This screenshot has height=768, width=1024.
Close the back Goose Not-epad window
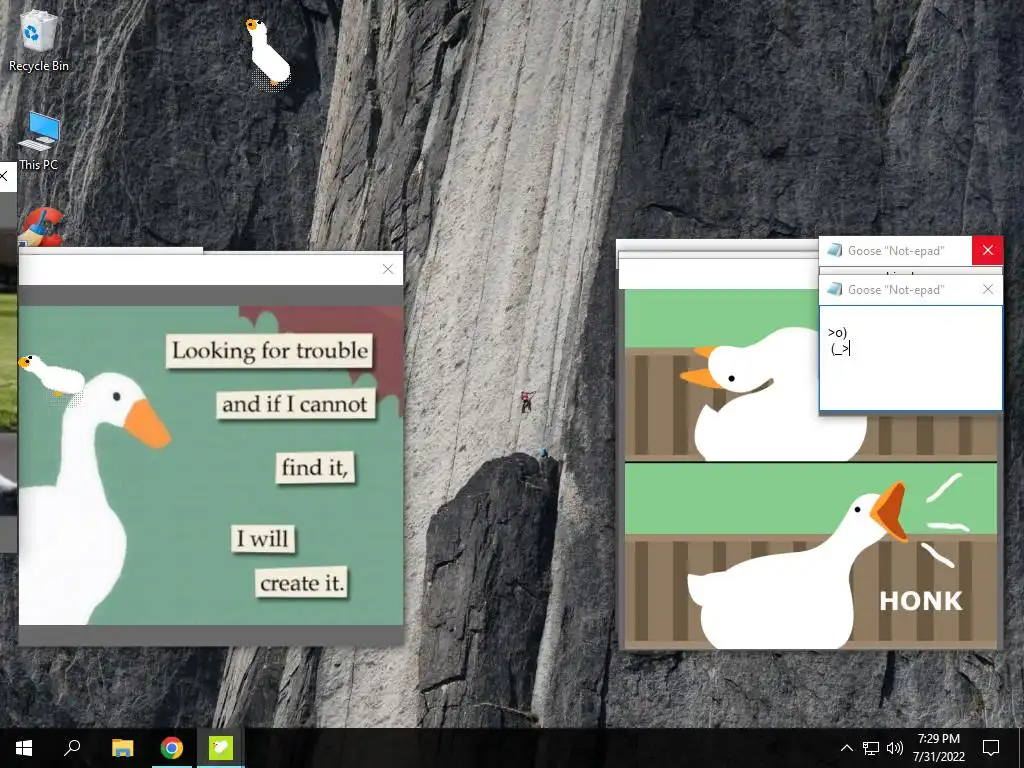[x=987, y=250]
